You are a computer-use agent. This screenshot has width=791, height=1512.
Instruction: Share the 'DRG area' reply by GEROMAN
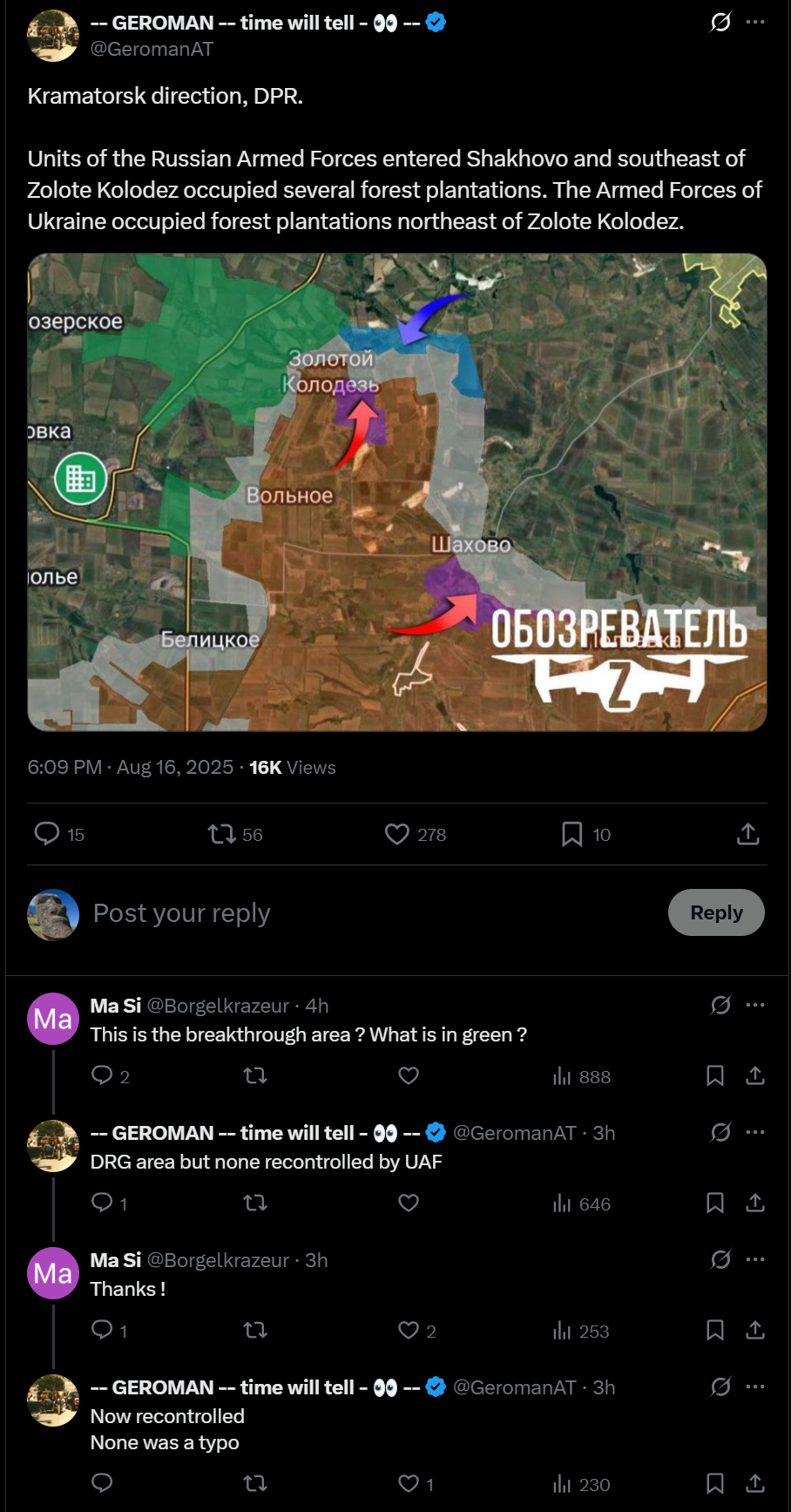click(755, 1203)
